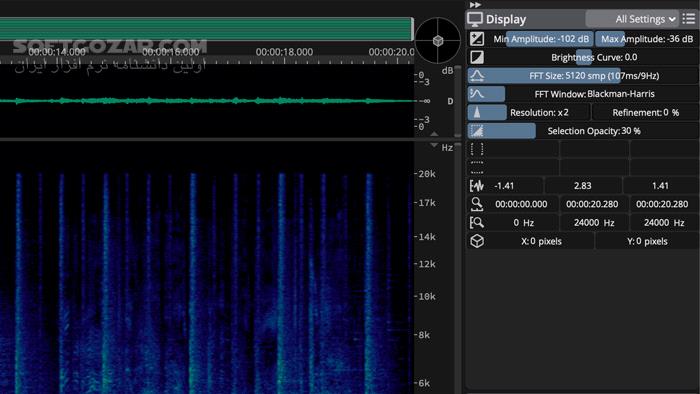
Task: Click the blue spectrogram display
Action: [207, 268]
